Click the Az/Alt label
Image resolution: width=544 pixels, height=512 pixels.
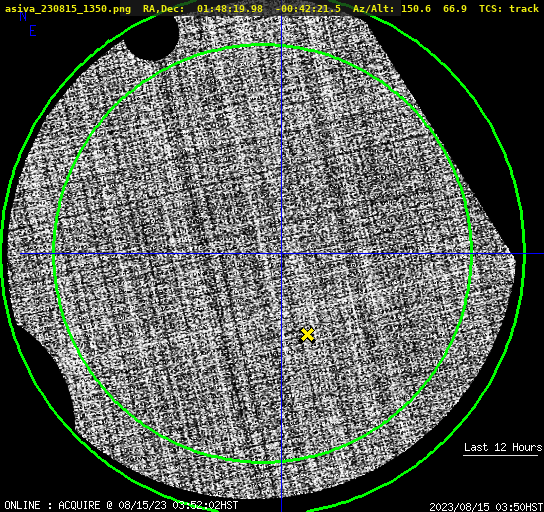pyautogui.click(x=374, y=8)
